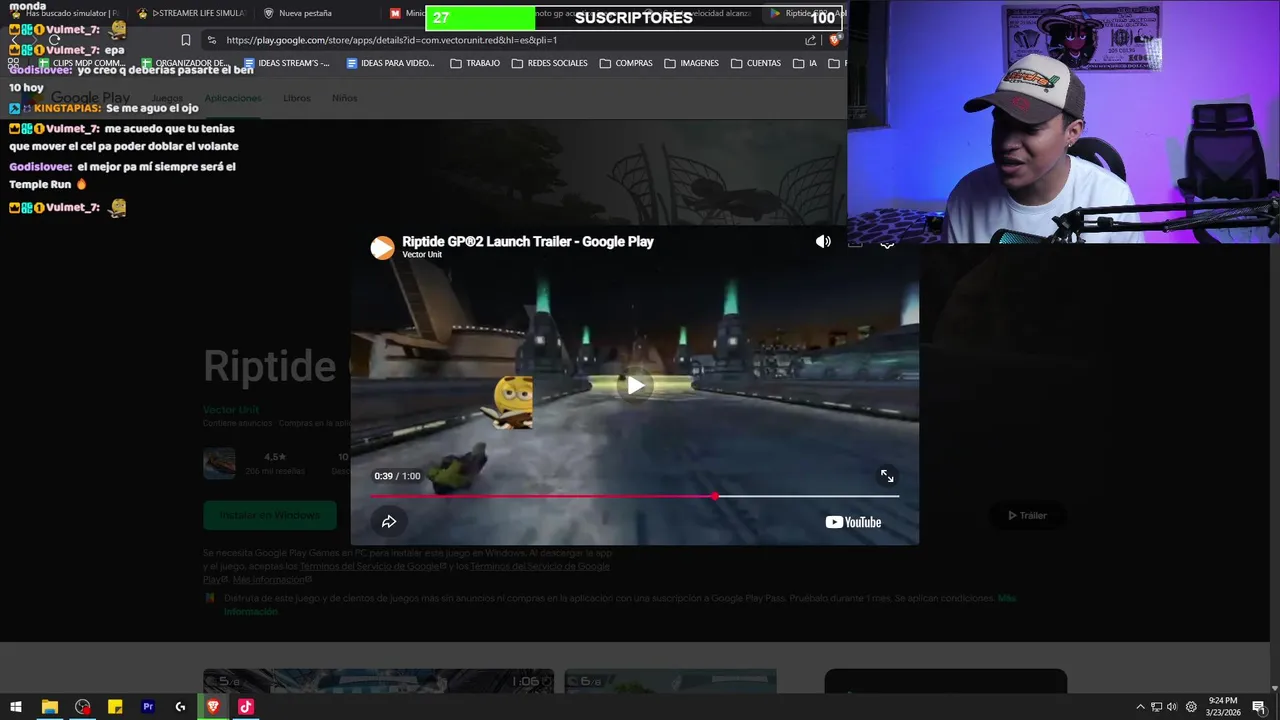Image resolution: width=1280 pixels, height=720 pixels.
Task: Open the Vector Unit developer link
Action: point(231,410)
